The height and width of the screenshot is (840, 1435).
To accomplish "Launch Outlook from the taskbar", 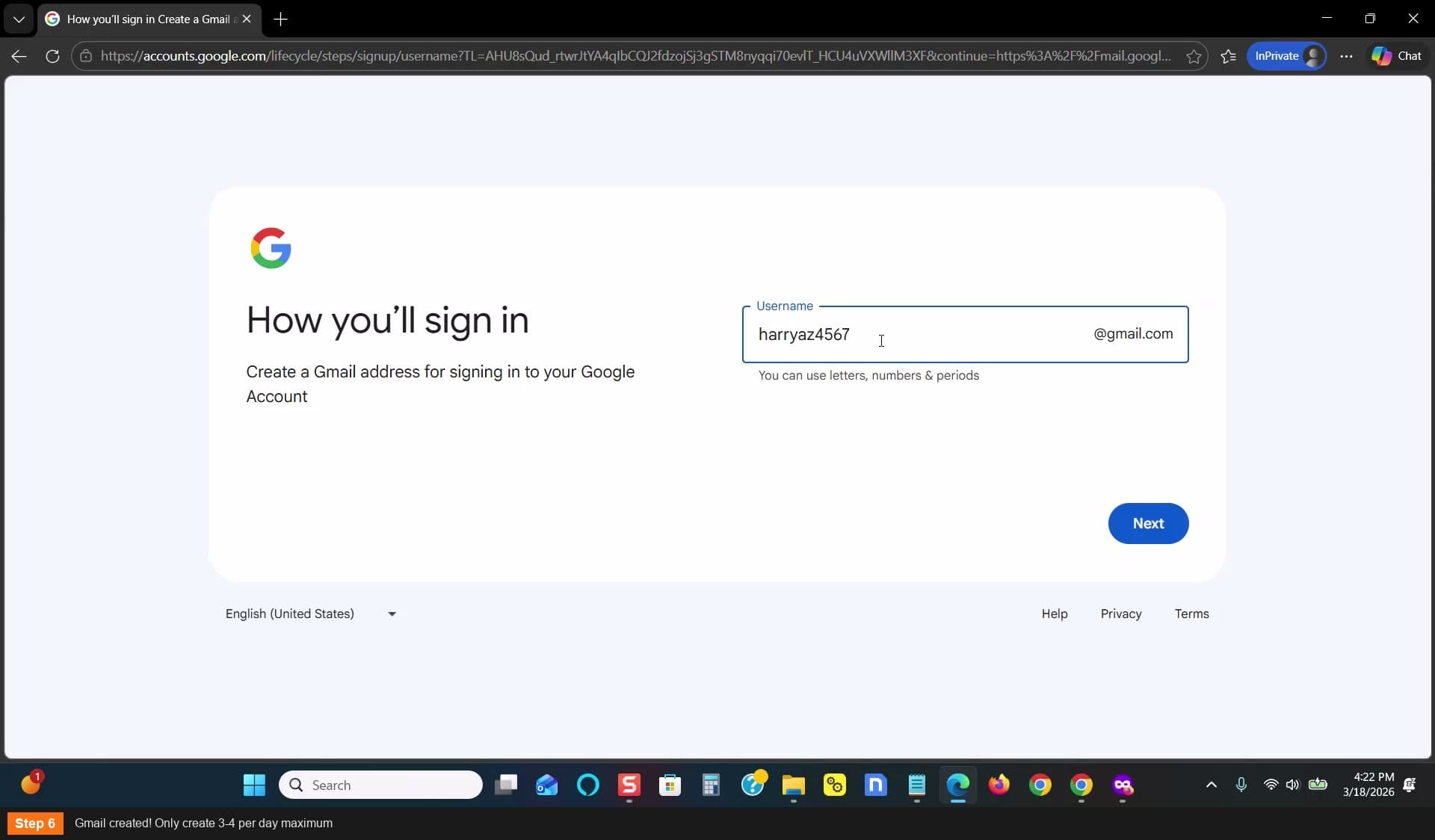I will [x=547, y=785].
